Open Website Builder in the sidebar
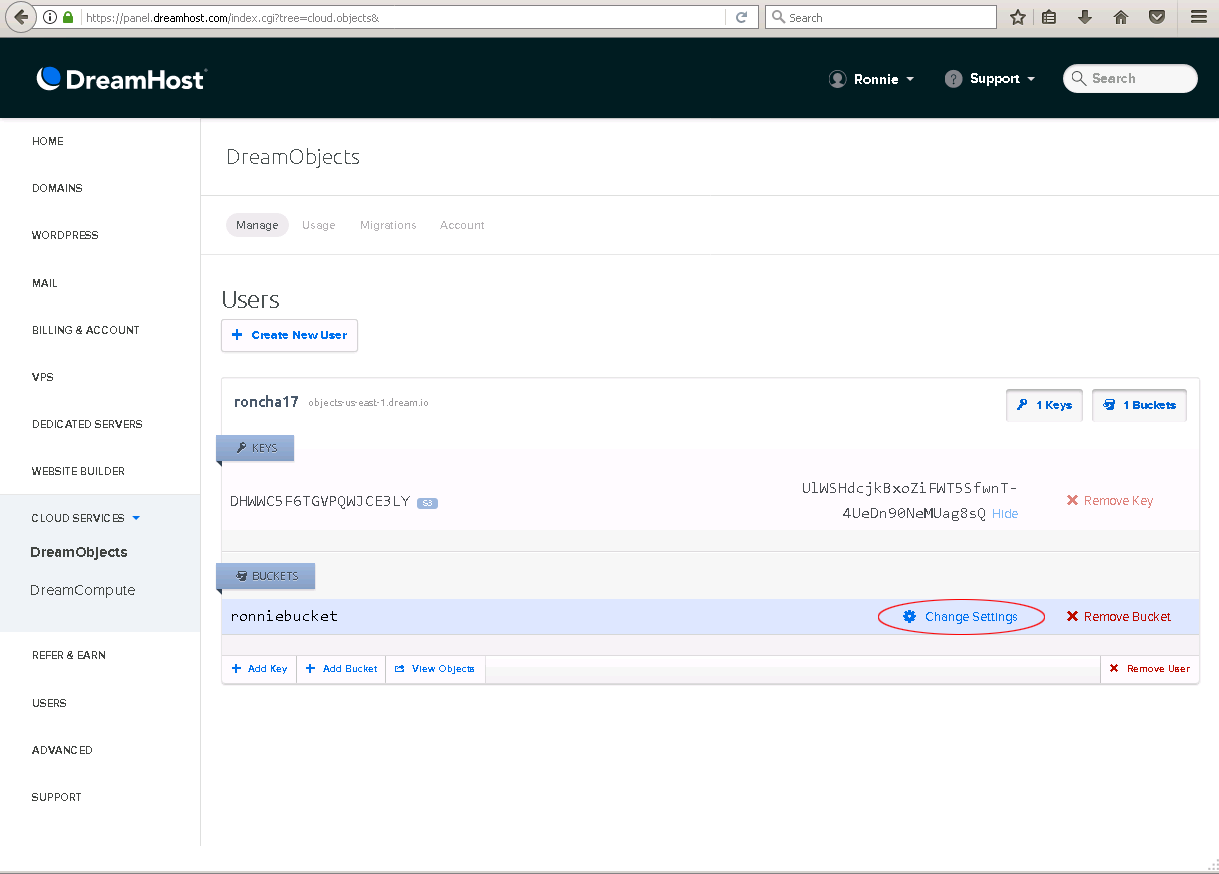This screenshot has height=874, width=1219. (x=78, y=471)
